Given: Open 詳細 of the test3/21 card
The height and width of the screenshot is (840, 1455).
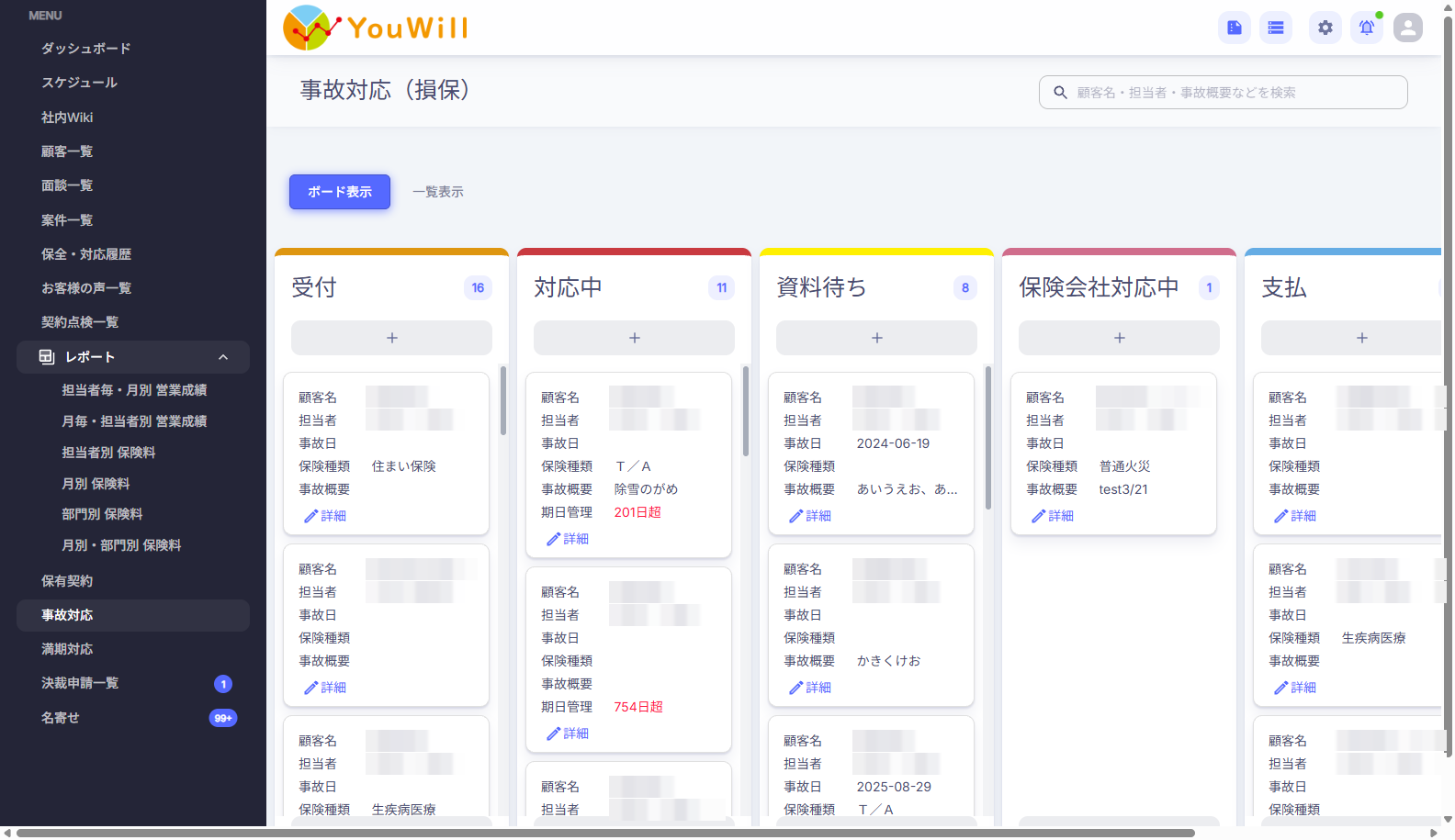Looking at the screenshot, I should point(1053,516).
